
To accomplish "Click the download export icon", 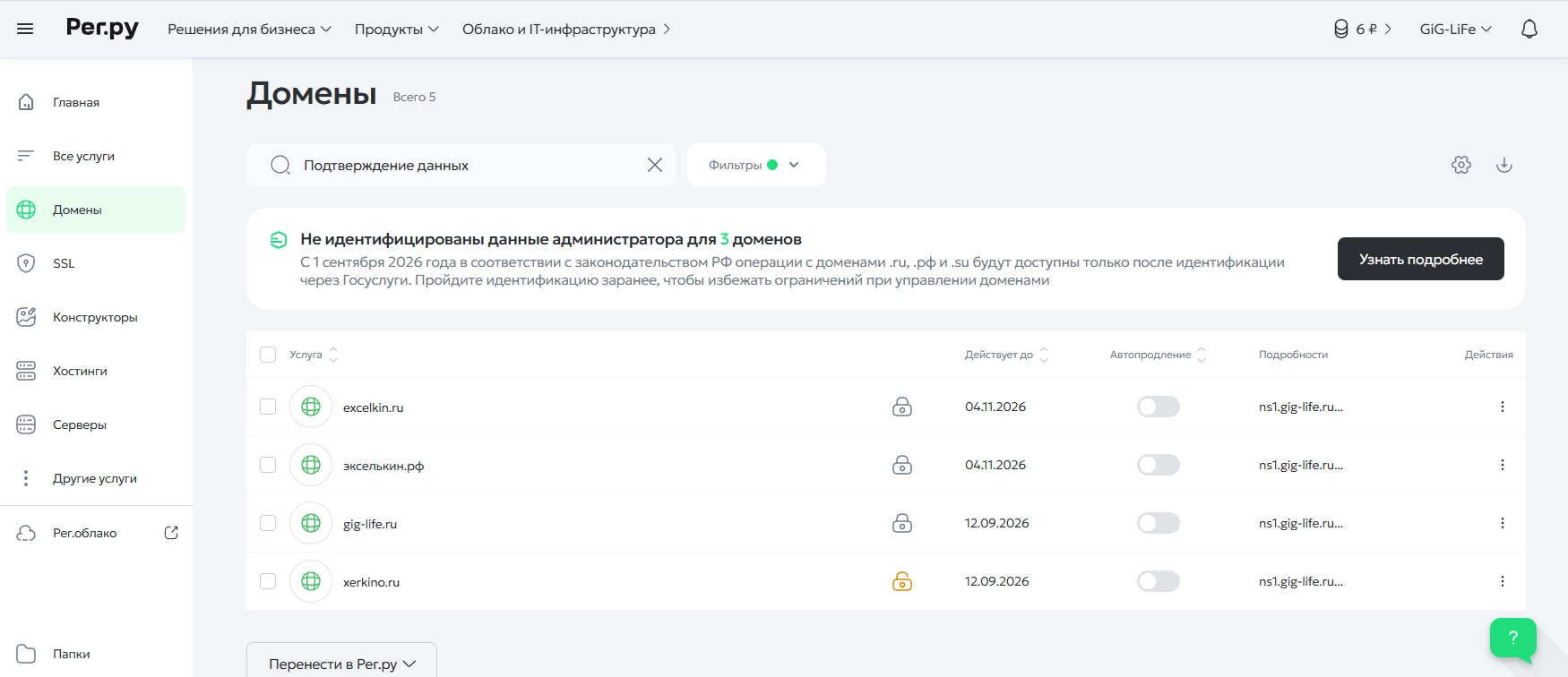I will (1504, 165).
